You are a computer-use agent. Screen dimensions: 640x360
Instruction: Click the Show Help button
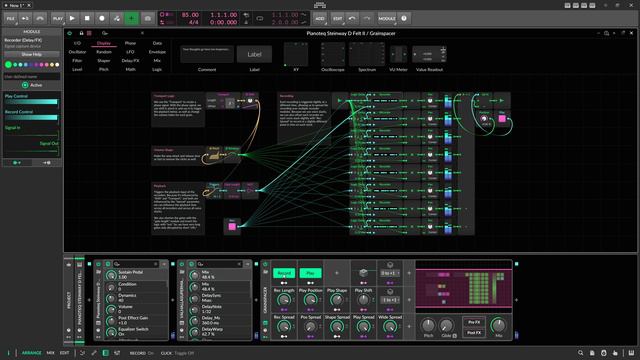pos(31,54)
